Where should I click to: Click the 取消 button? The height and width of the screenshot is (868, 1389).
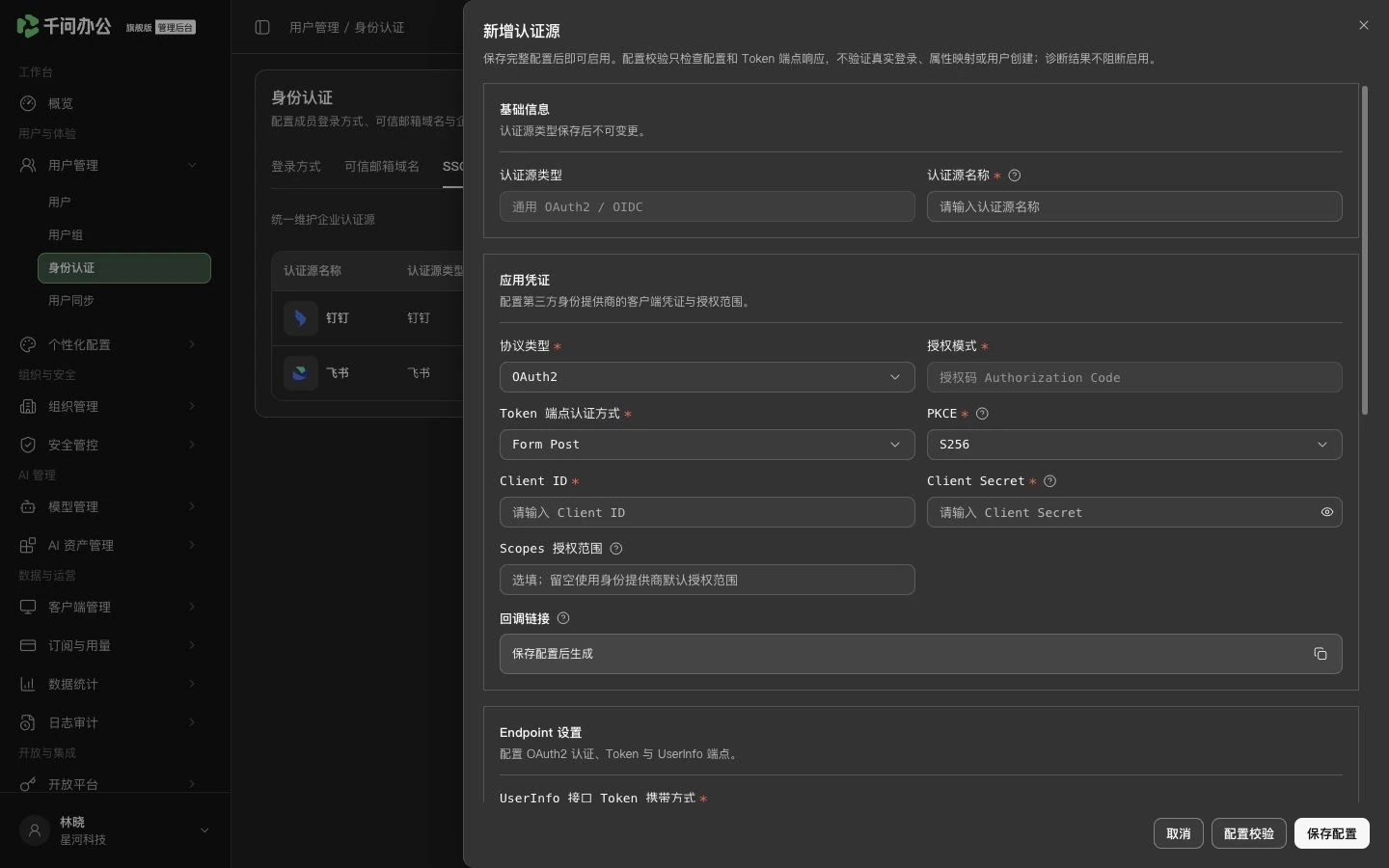pos(1179,833)
